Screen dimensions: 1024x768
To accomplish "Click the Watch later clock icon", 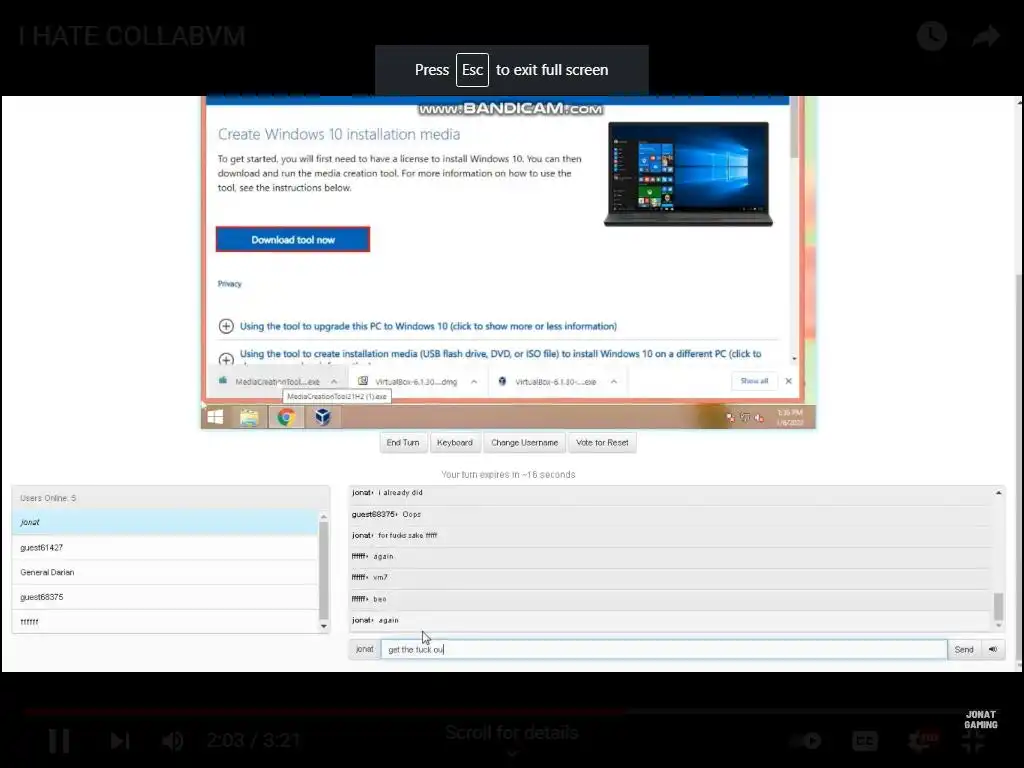I will (x=932, y=36).
